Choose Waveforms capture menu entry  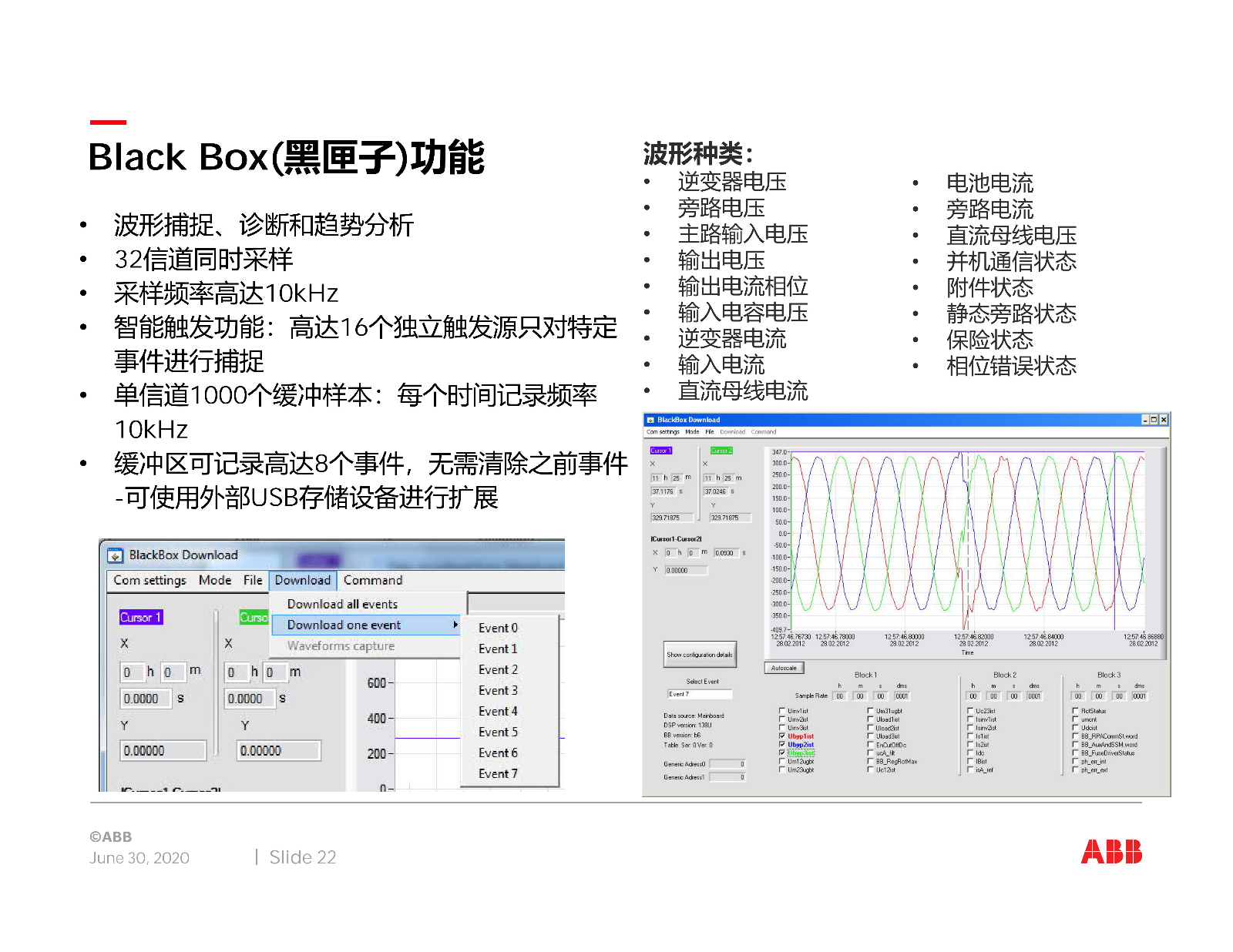[341, 645]
